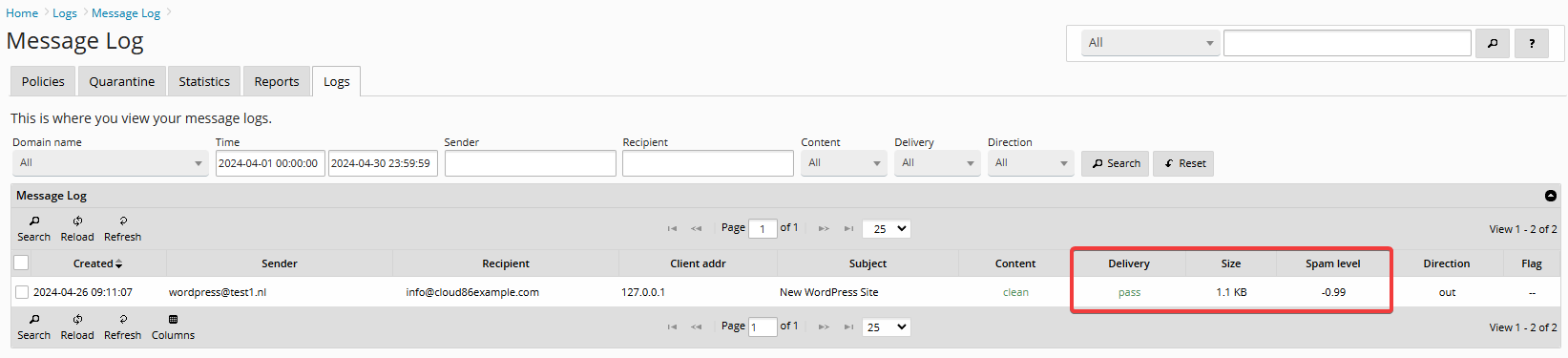Screen dimensions: 1568x358
Task: Sort by the Recipient column header
Action: pyautogui.click(x=506, y=263)
